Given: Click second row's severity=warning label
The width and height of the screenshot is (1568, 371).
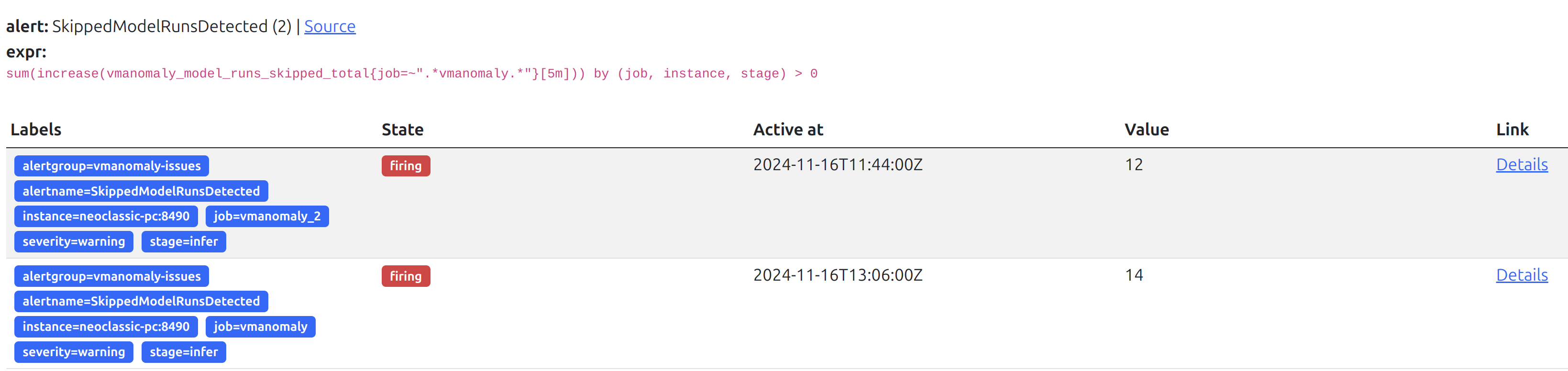Looking at the screenshot, I should 74,352.
